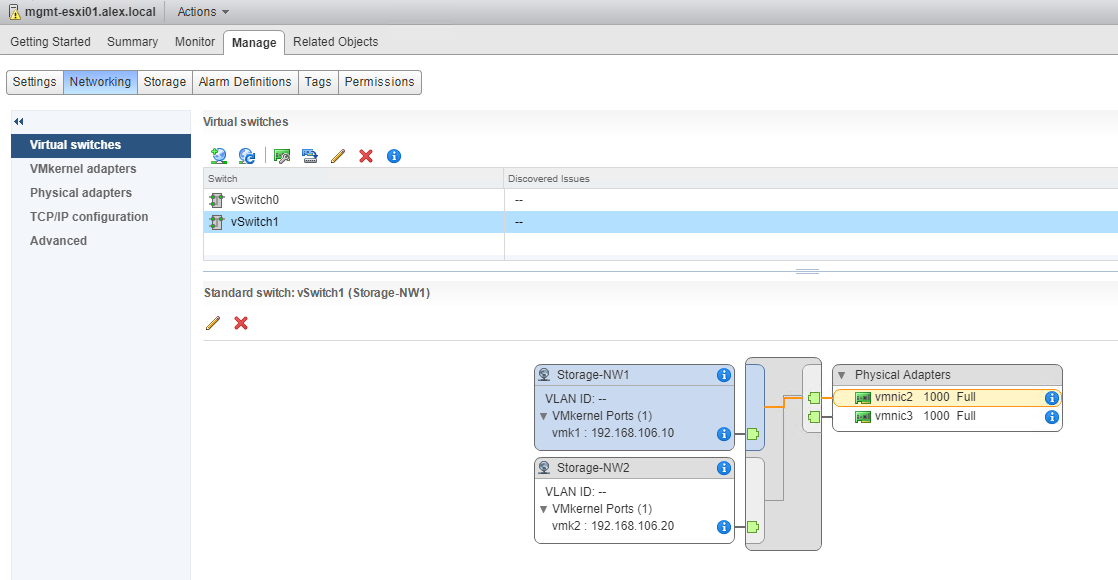Open Manage physical network adapters icon
1118x580 pixels.
[282, 156]
